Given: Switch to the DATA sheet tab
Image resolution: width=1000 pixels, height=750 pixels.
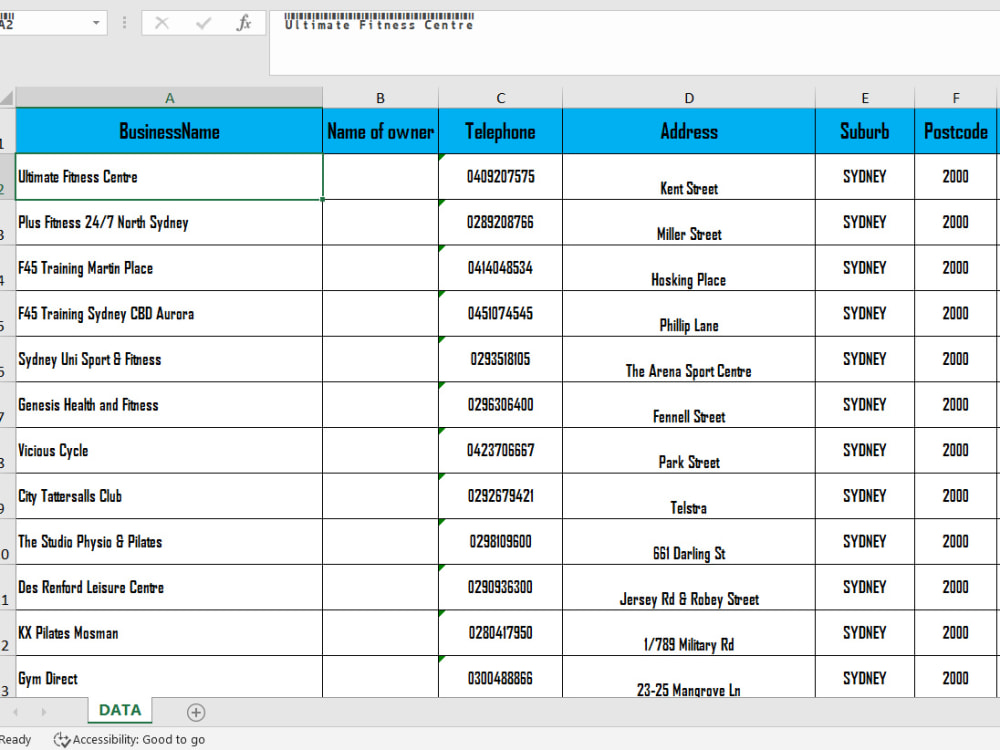Looking at the screenshot, I should [x=120, y=710].
